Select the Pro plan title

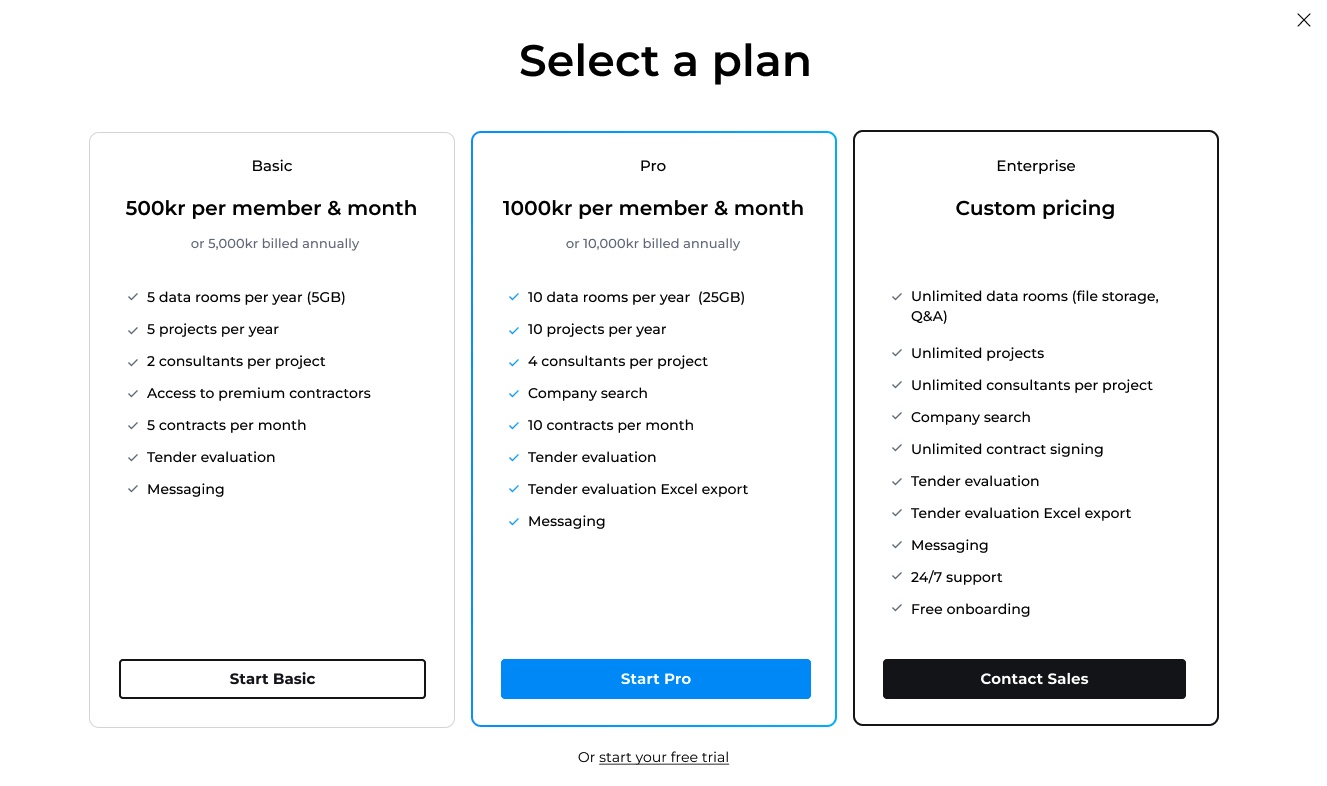pyautogui.click(x=653, y=166)
